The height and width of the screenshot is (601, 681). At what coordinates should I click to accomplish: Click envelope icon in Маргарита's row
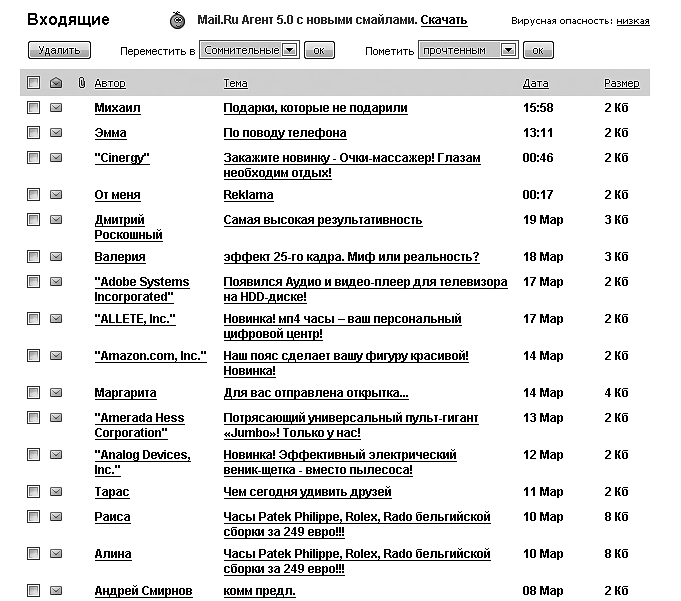[x=56, y=393]
